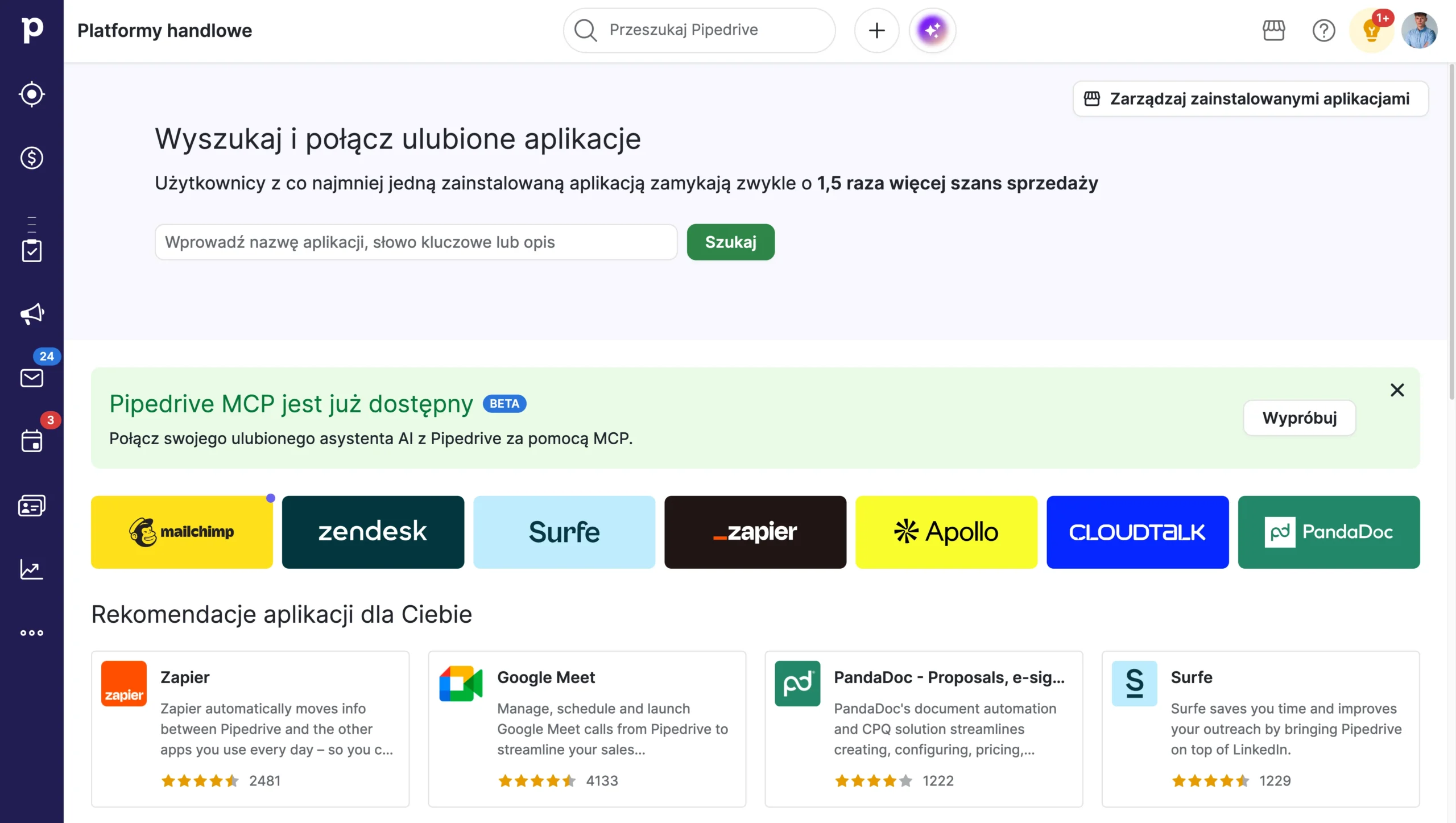Click Zarządzaj zainstalowanymi aplikacjami button
1456x823 pixels.
click(x=1251, y=98)
